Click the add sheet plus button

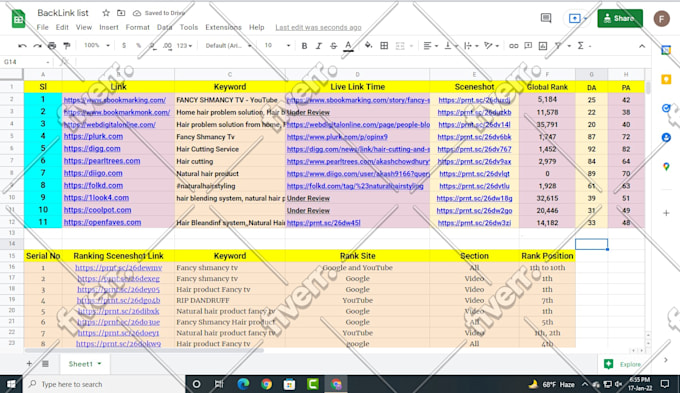[29, 364]
